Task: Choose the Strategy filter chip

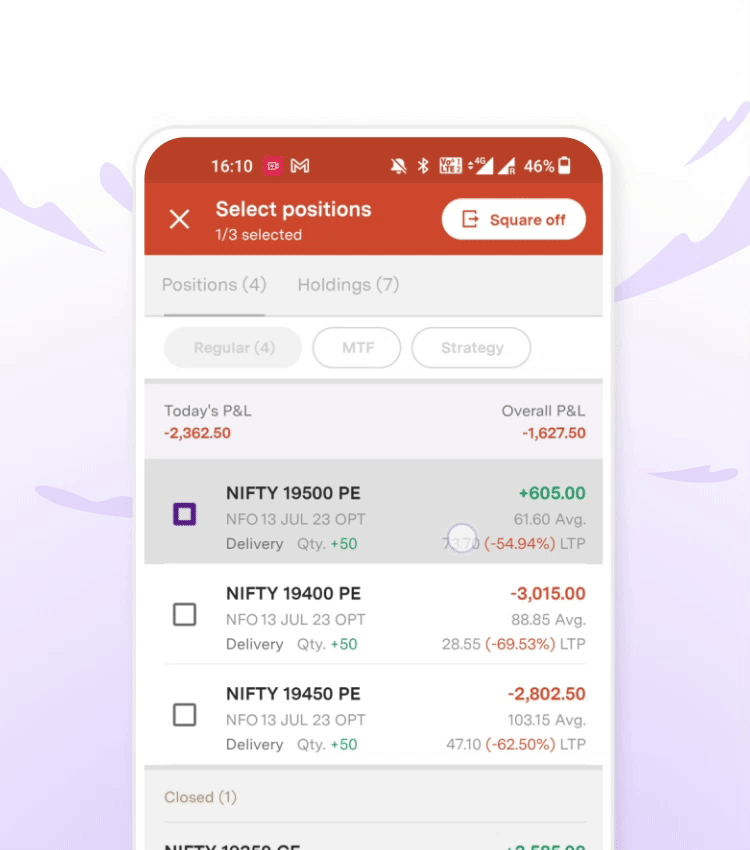Action: coord(471,347)
